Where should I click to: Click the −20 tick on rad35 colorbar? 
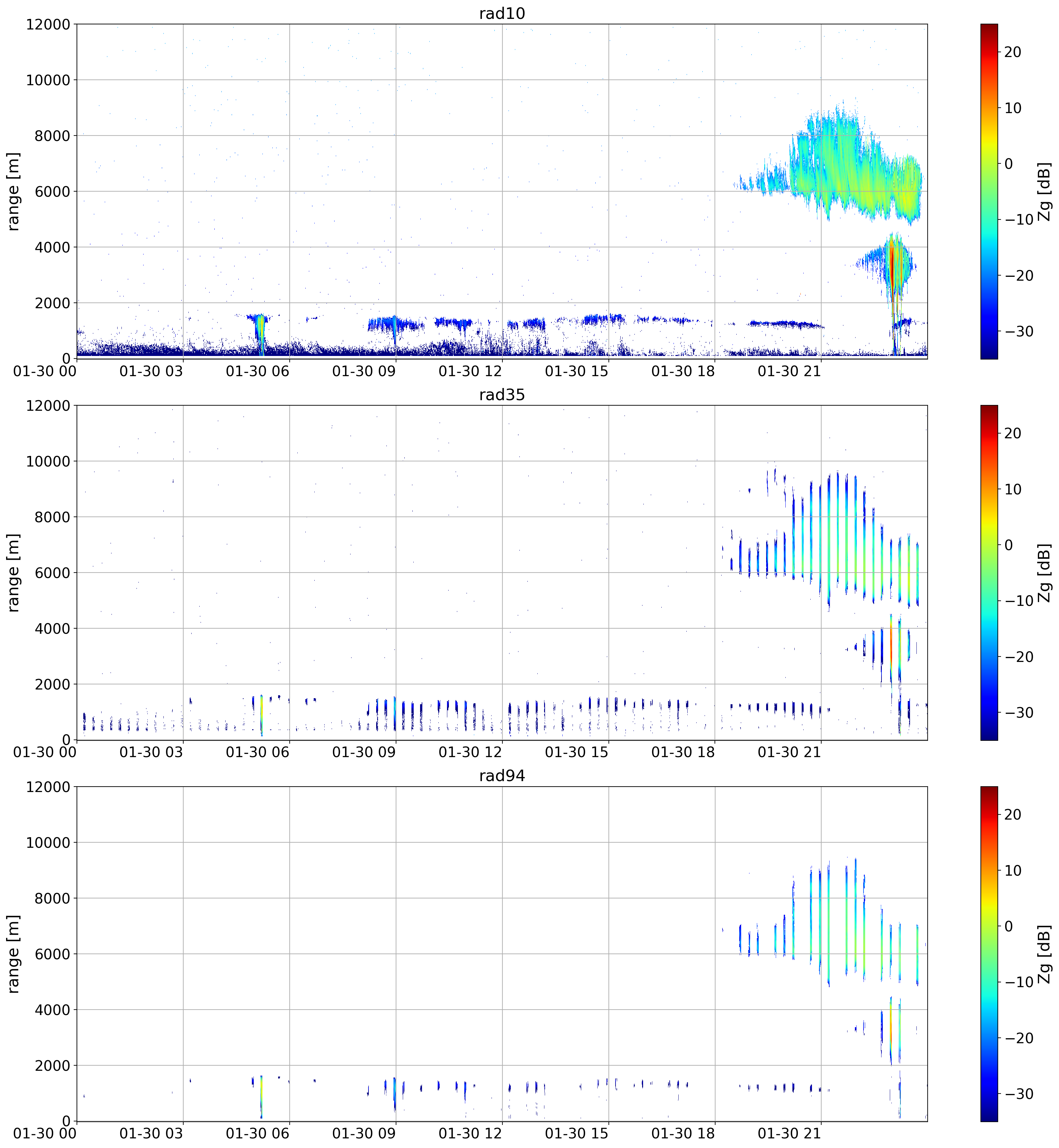tap(1019, 657)
